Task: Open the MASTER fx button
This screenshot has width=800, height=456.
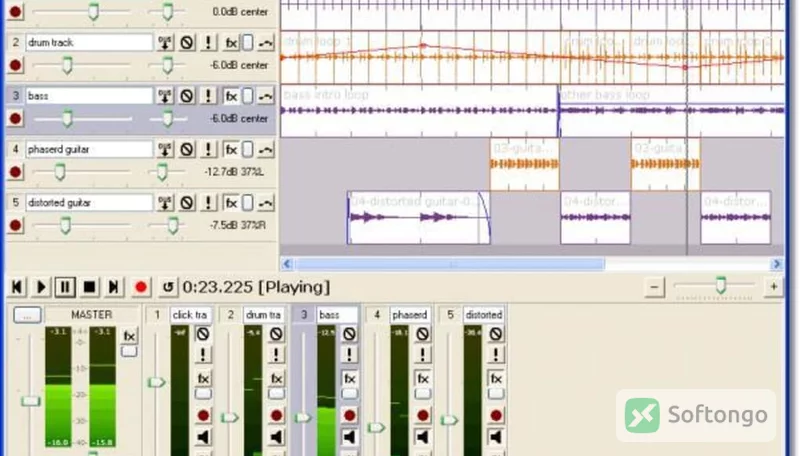Action: (x=129, y=336)
